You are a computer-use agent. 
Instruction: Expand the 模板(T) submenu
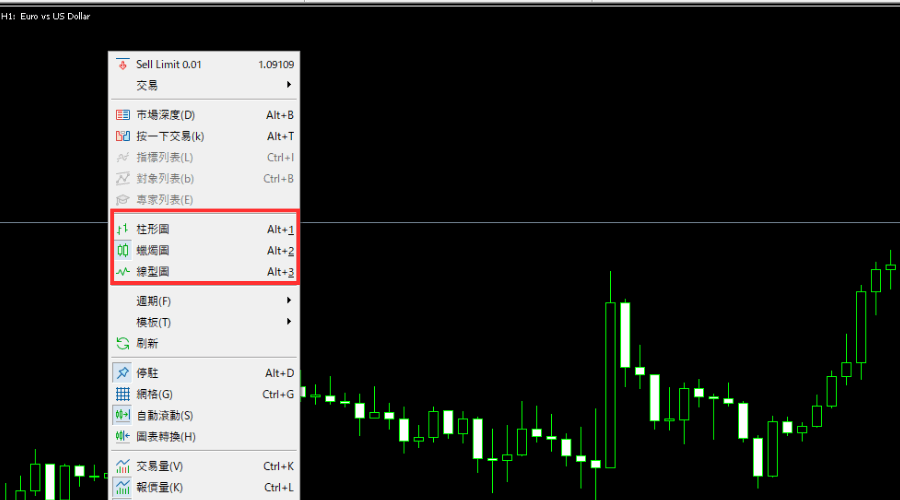pos(204,322)
